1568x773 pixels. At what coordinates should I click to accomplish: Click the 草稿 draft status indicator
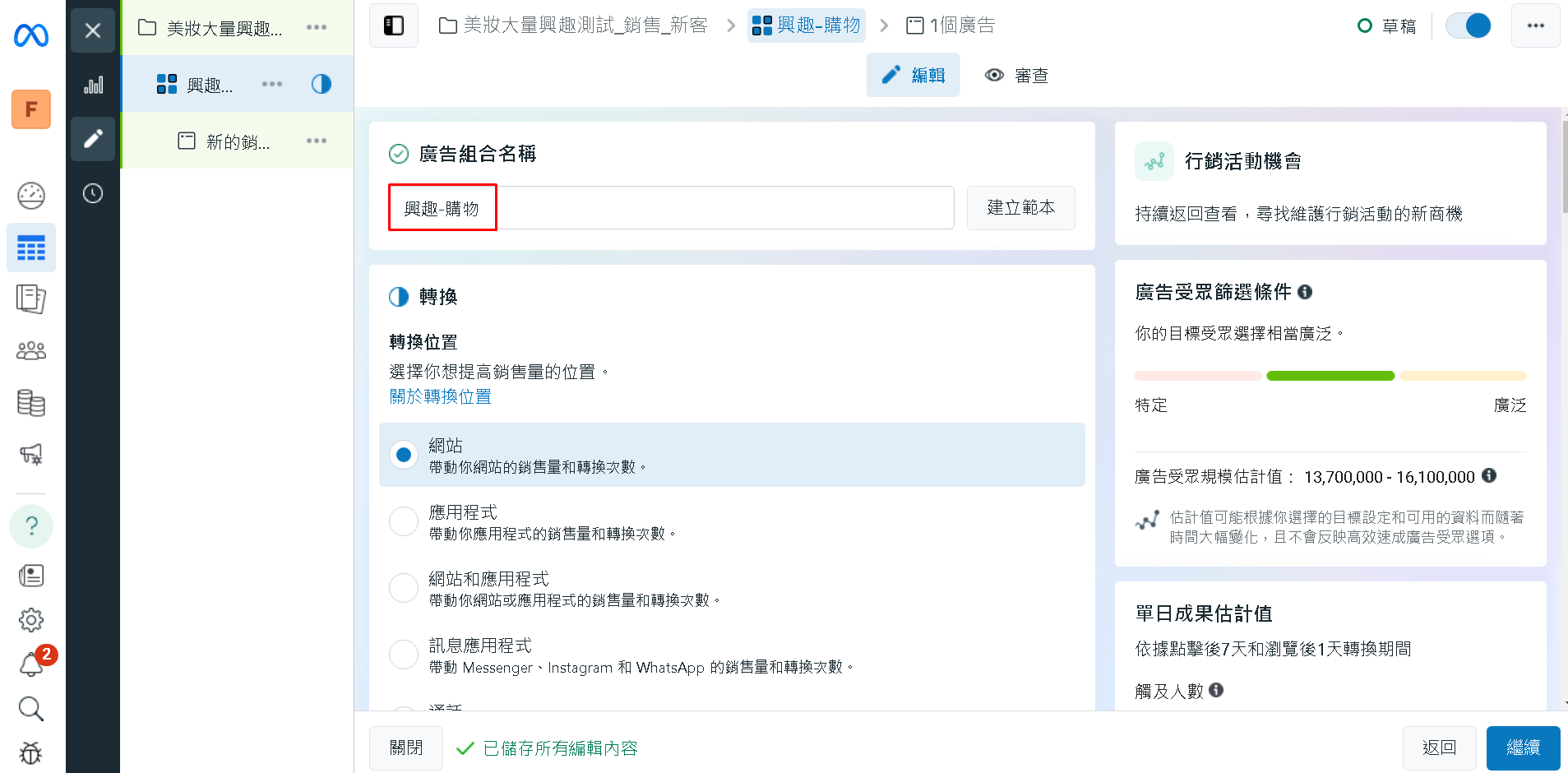1387,26
